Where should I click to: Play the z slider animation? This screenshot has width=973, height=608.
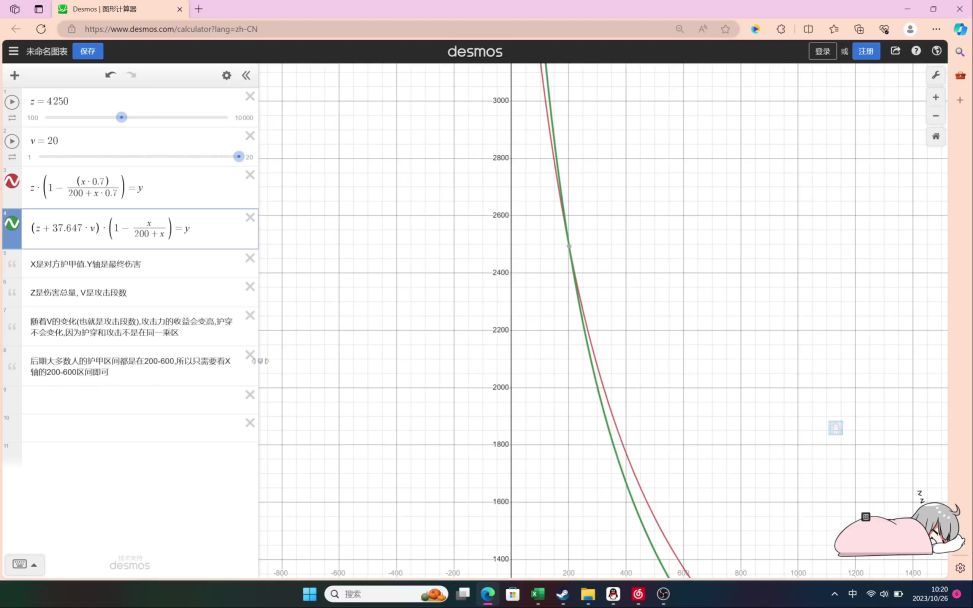click(12, 102)
